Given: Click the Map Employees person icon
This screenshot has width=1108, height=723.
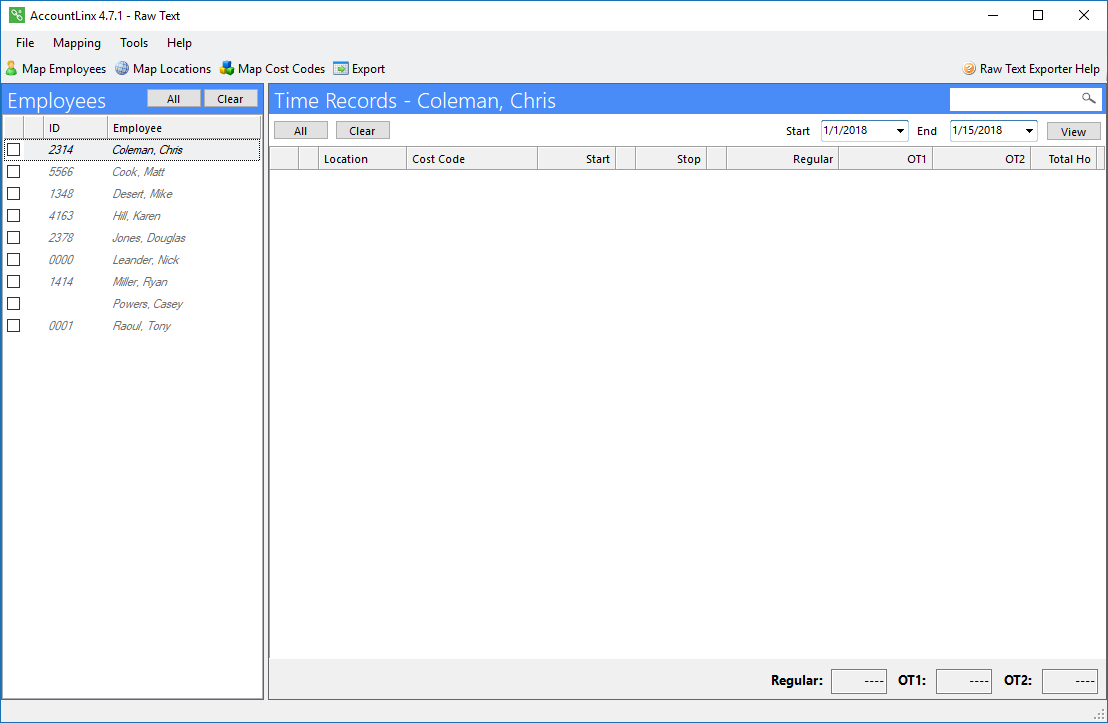Looking at the screenshot, I should 11,69.
